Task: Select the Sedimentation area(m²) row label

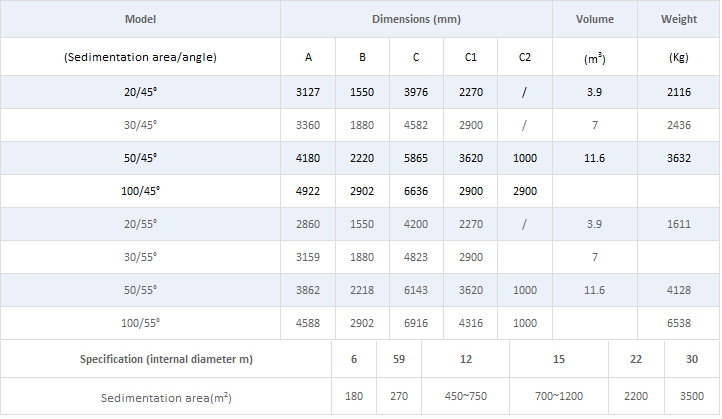Action: click(166, 397)
